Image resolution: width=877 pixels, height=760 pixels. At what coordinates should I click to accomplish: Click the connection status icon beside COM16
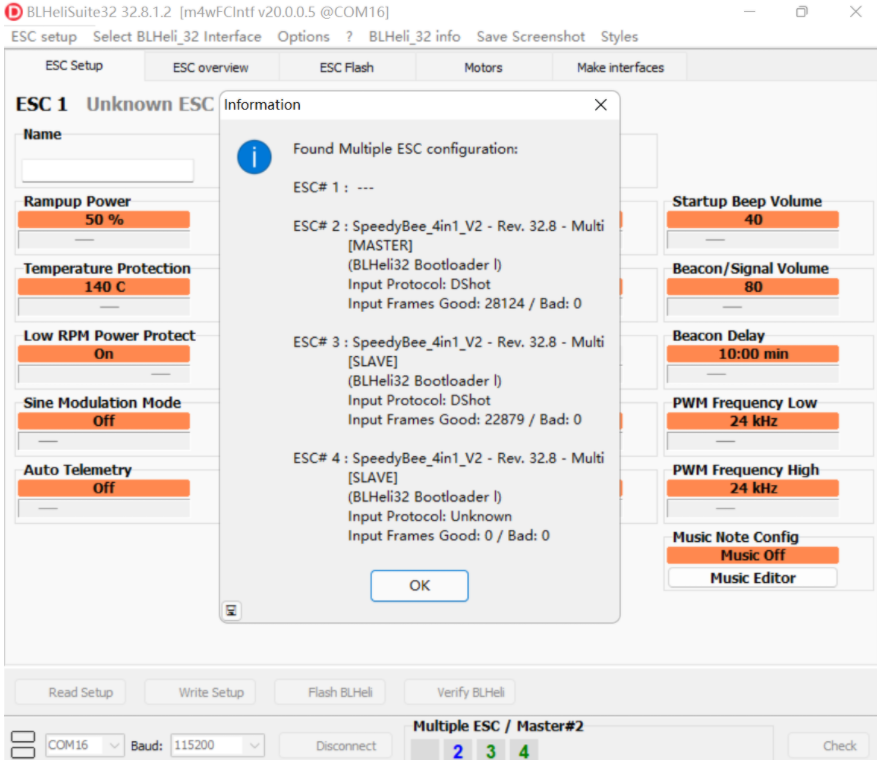(x=23, y=745)
